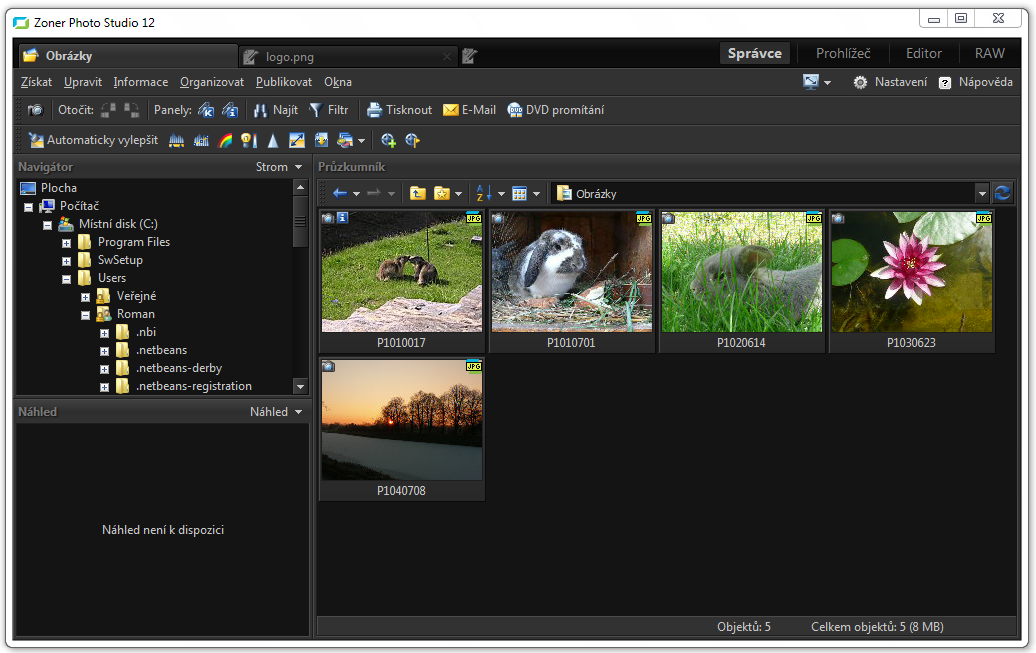Refresh the folder with blue arrows icon

tap(1002, 193)
